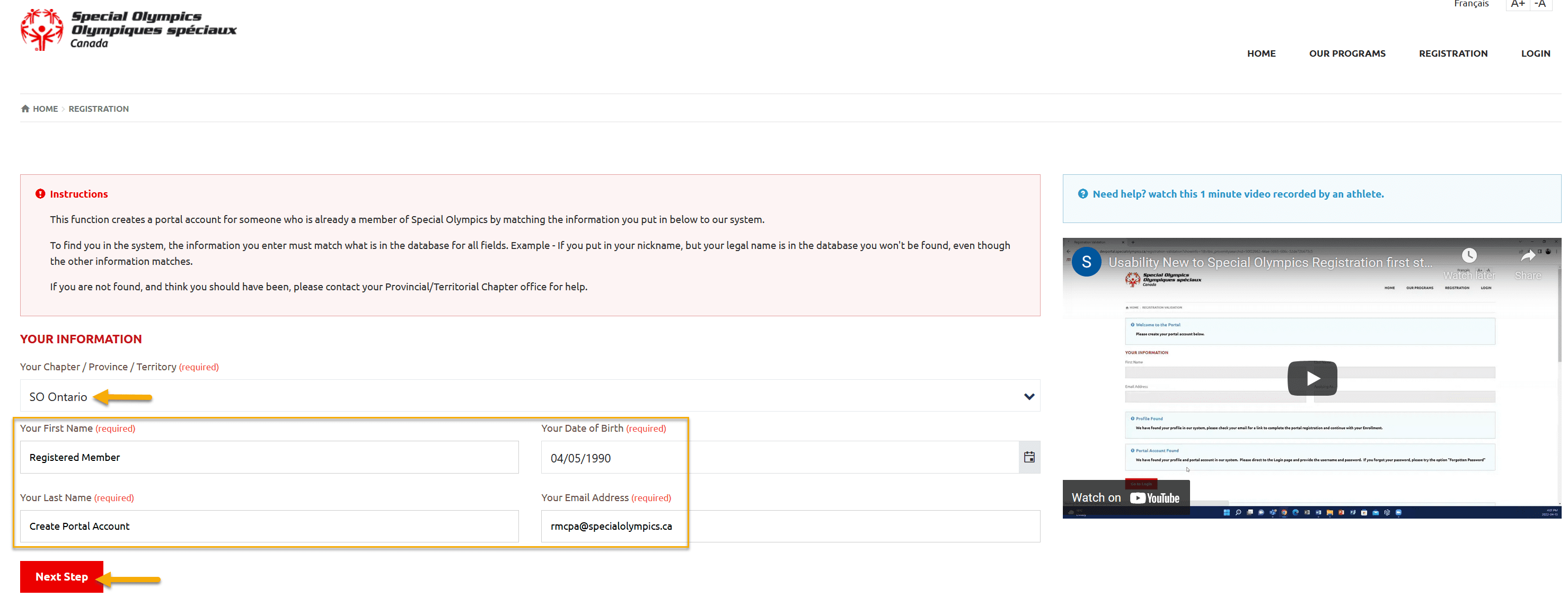
Task: Increase font size with A+ button
Action: pos(1517,5)
